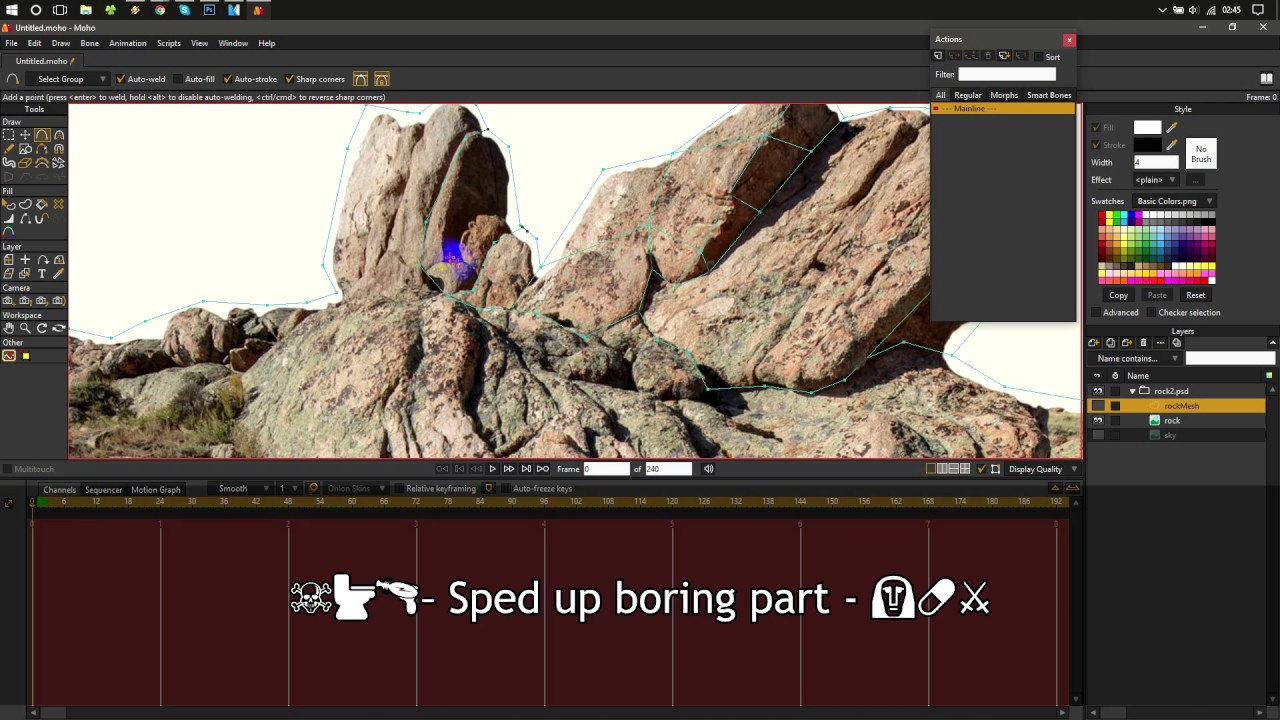Open the Onion Skins dropdown
This screenshot has height=720, width=1280.
pyautogui.click(x=356, y=488)
